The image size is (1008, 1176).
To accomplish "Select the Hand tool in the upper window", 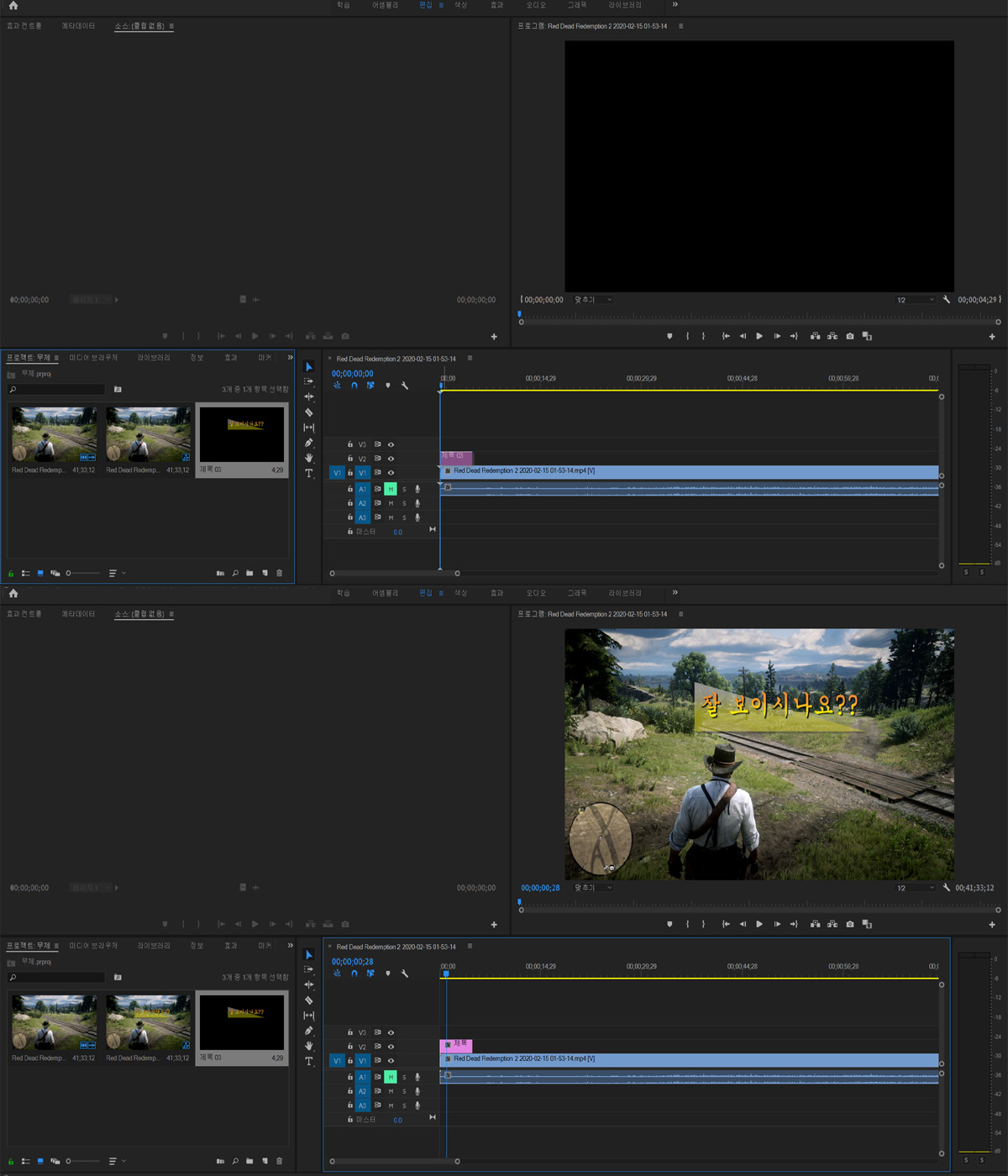I will pos(308,458).
